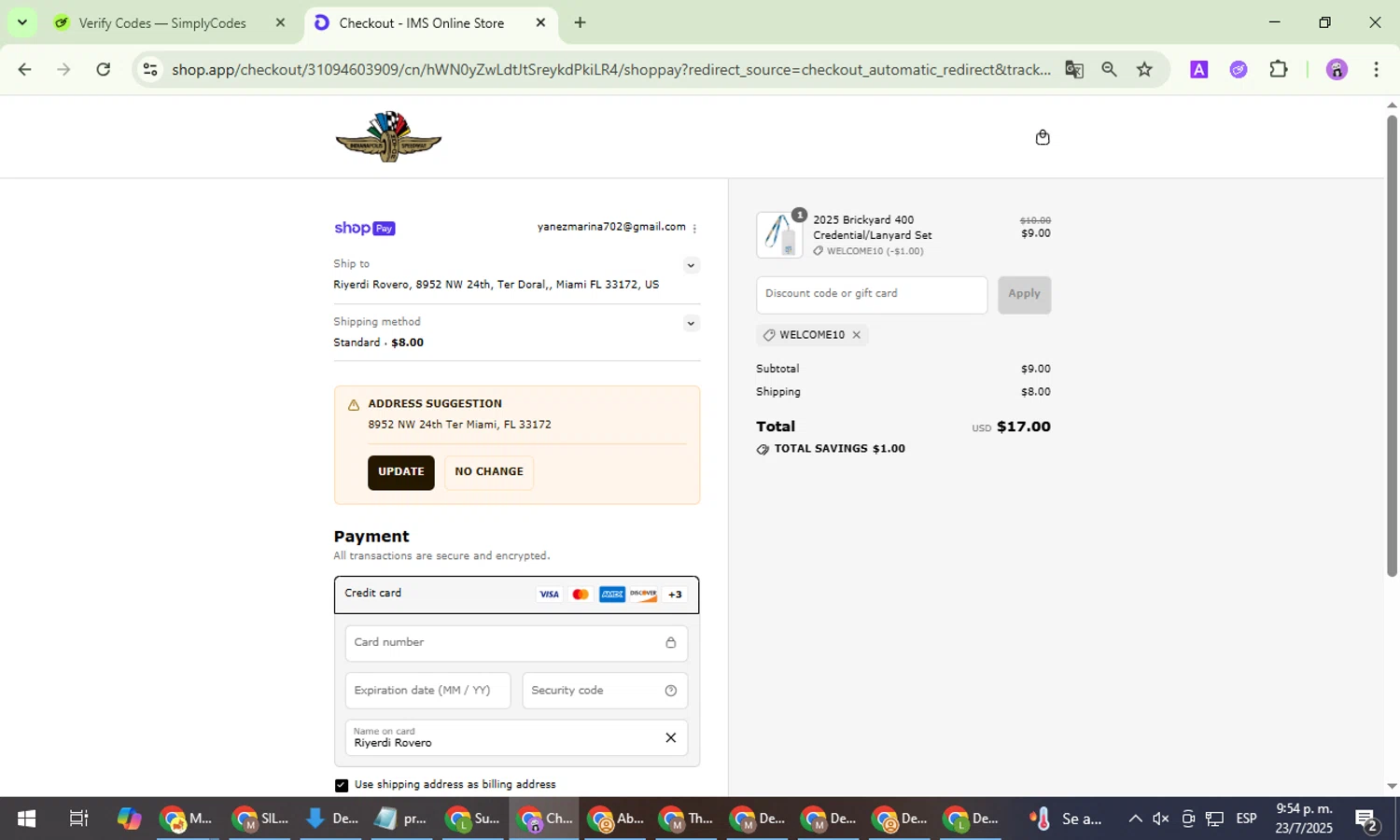The width and height of the screenshot is (1400, 840).
Task: Click the UPDATE address button
Action: pyautogui.click(x=401, y=472)
